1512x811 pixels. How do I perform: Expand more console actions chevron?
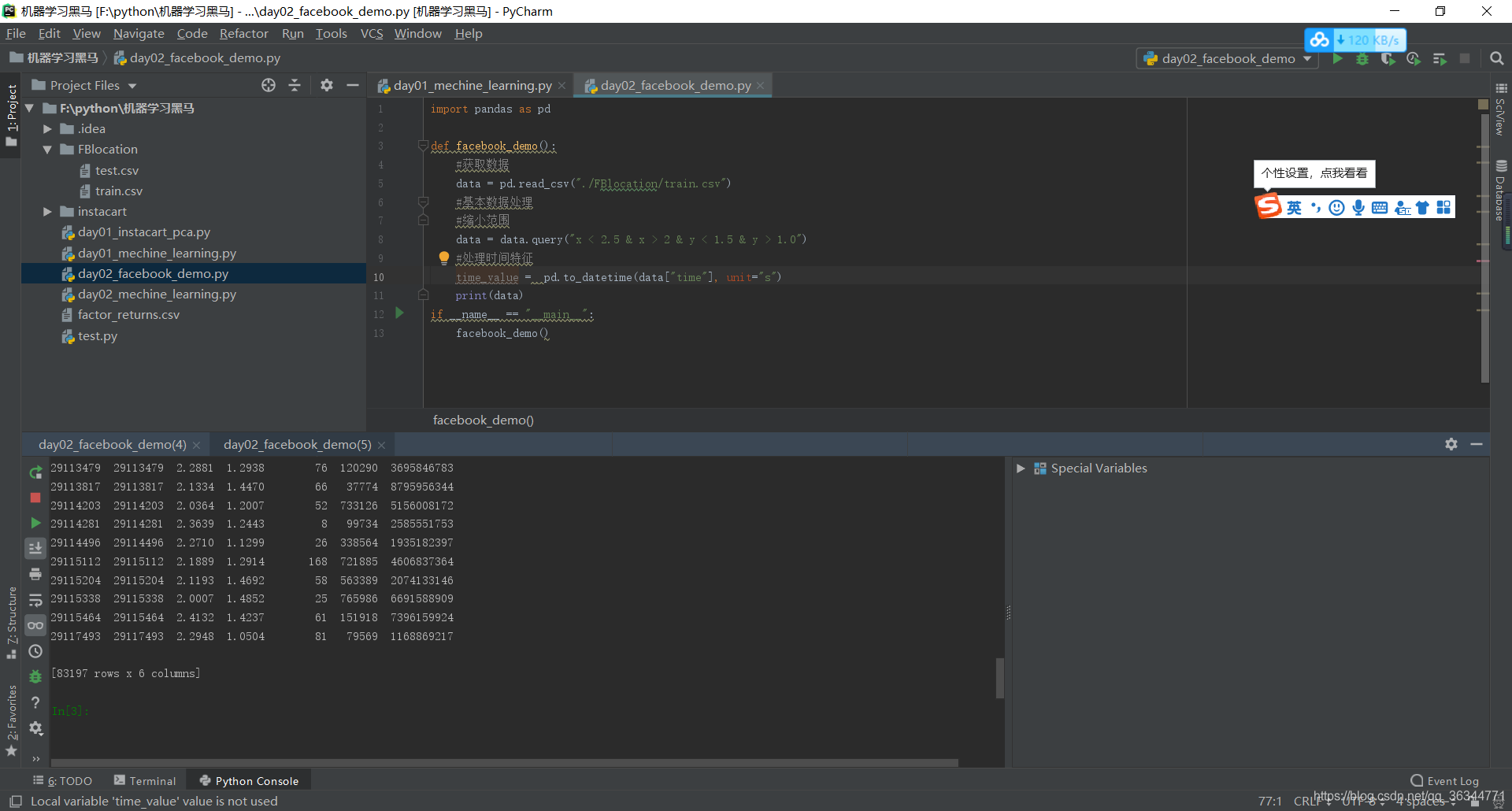pyautogui.click(x=35, y=759)
